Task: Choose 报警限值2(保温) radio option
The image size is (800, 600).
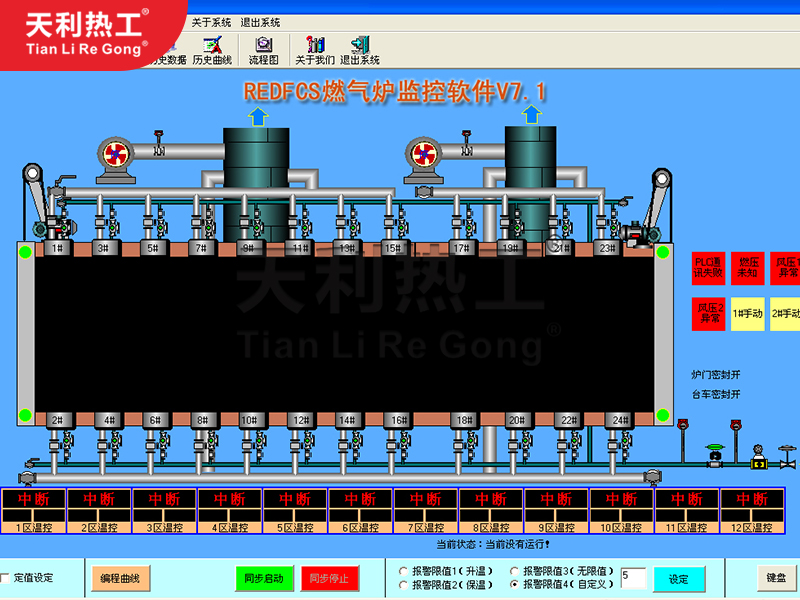Action: coord(403,584)
